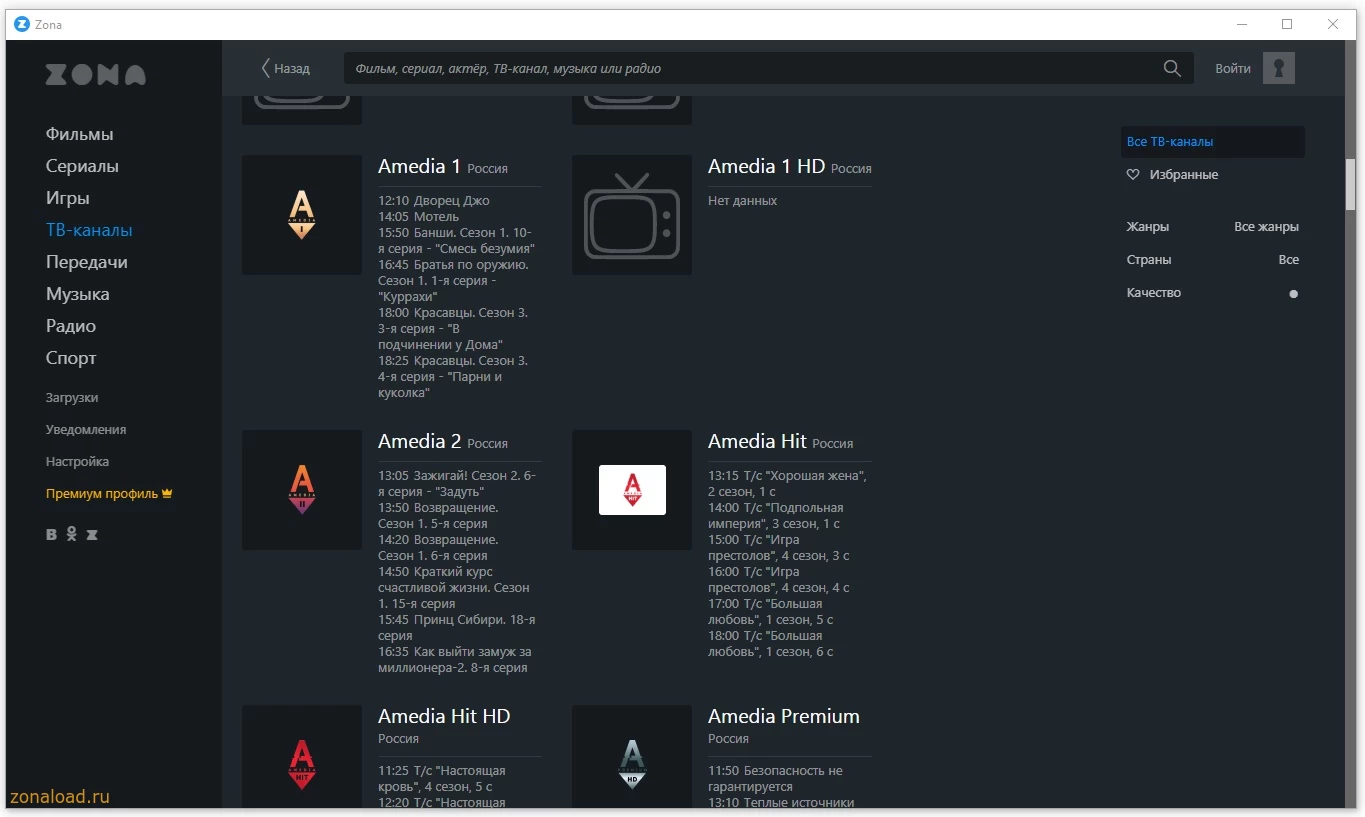The image size is (1365, 817).
Task: Open the Сериалы section
Action: tap(82, 166)
